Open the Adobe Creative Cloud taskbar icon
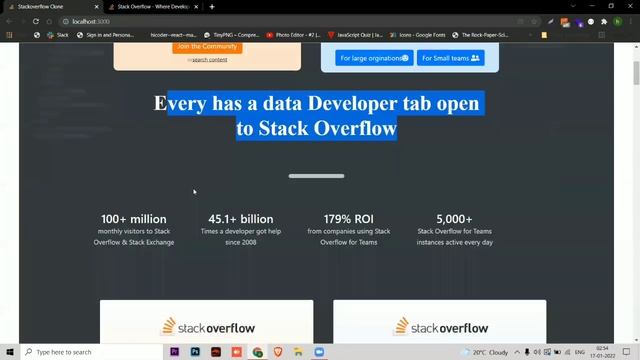 point(216,352)
